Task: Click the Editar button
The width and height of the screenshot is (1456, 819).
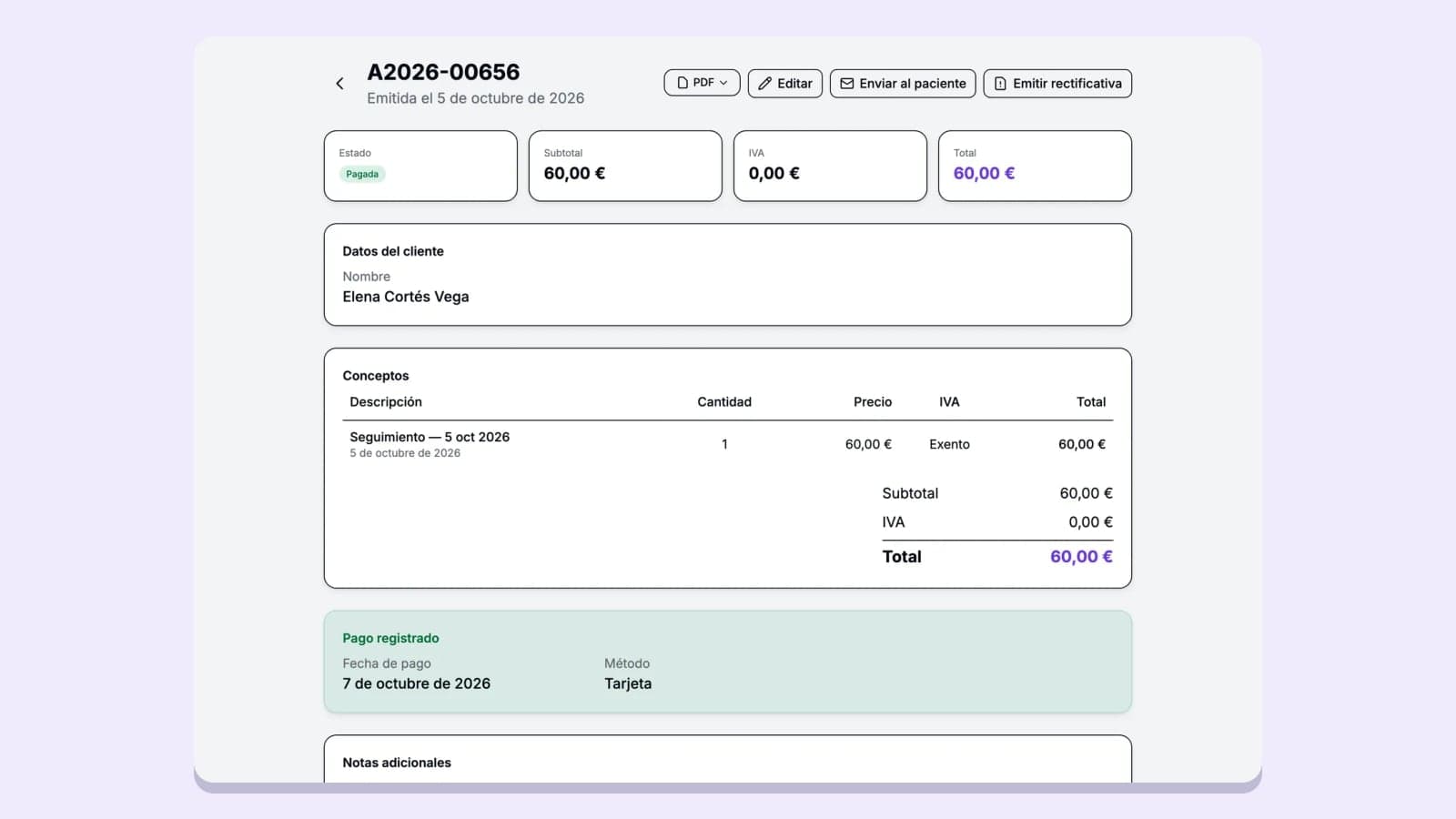Action: click(784, 84)
